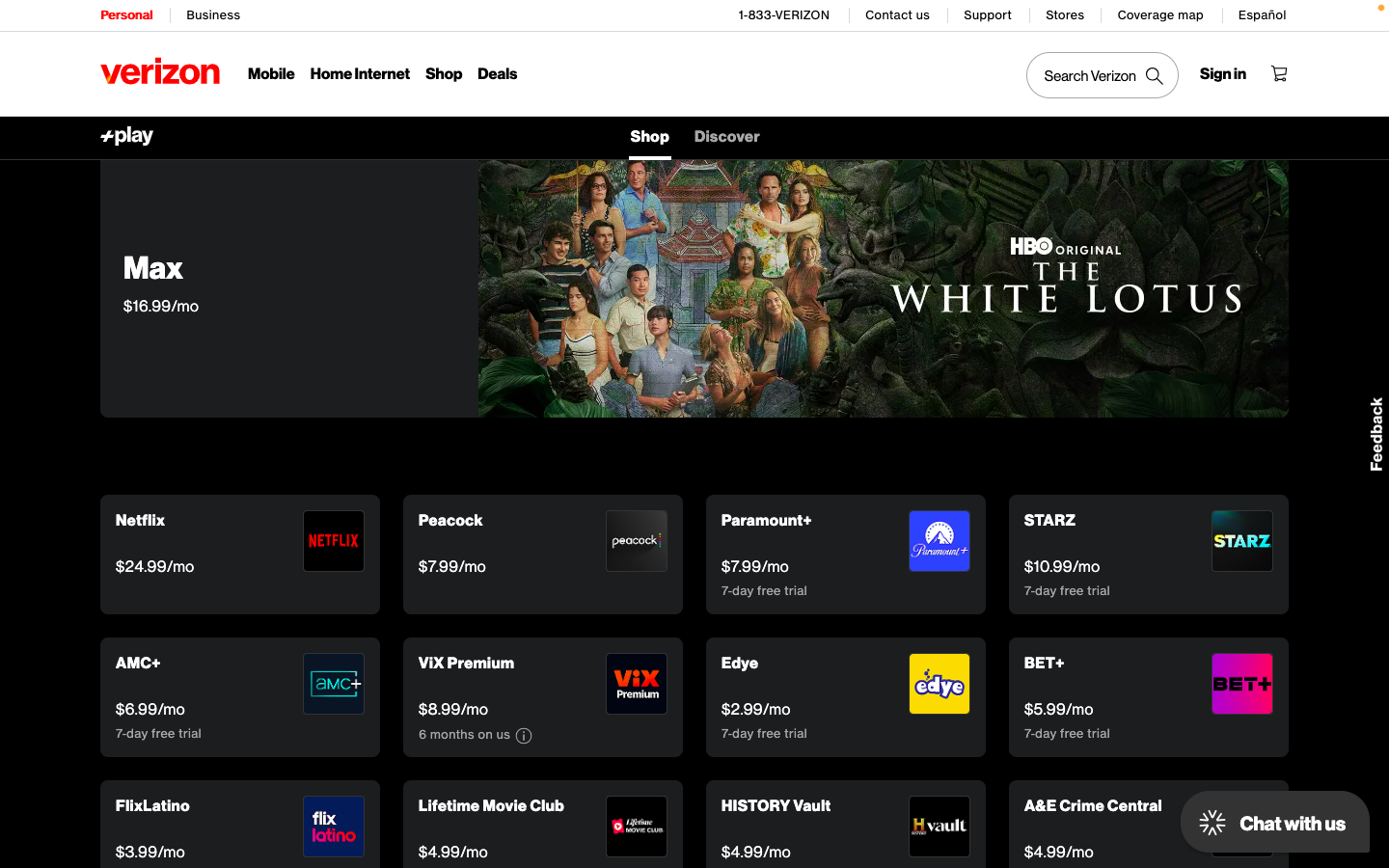The image size is (1389, 868).
Task: Click AMC+ 7-day free trial text
Action: (x=158, y=734)
